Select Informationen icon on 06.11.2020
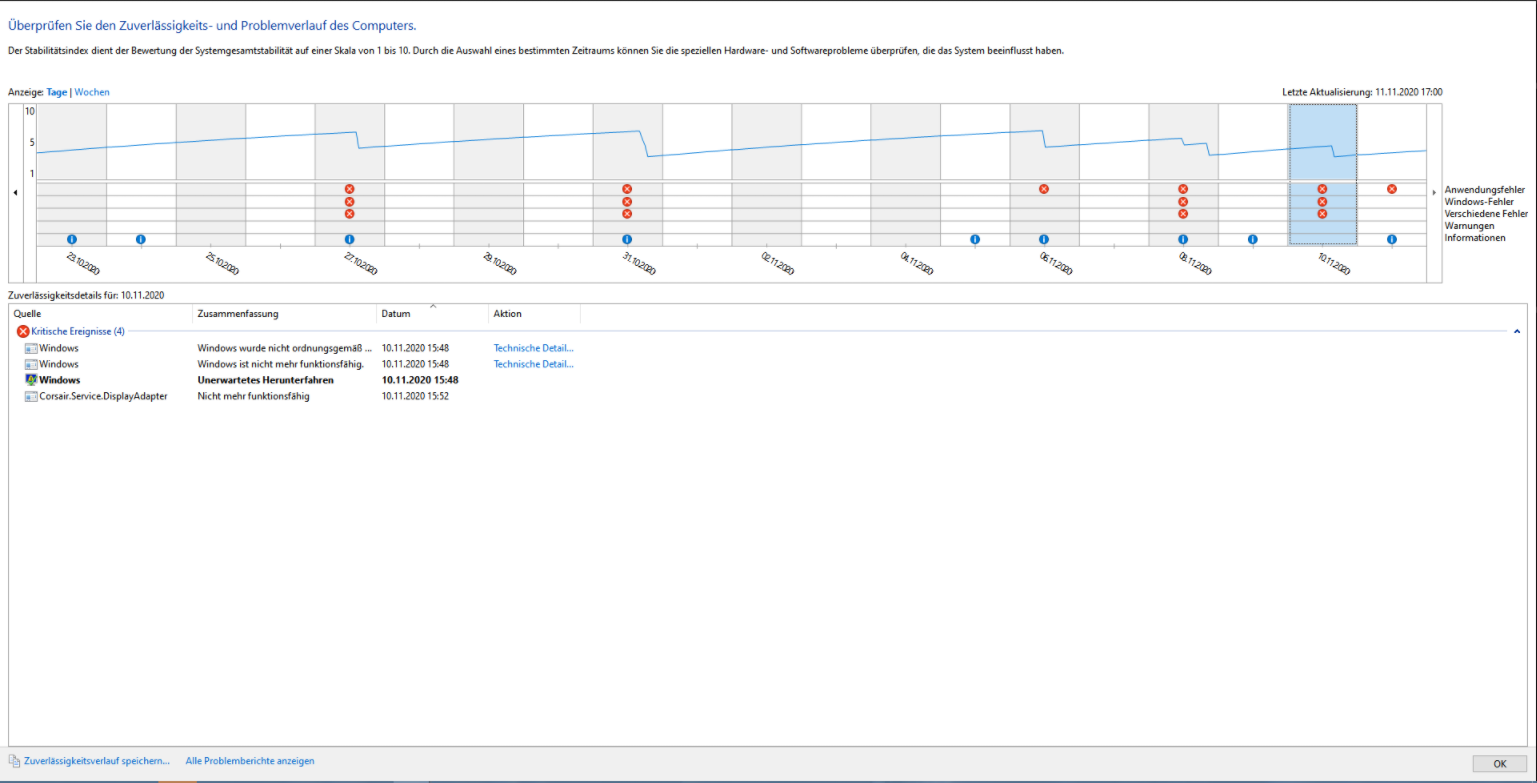 pos(1044,240)
